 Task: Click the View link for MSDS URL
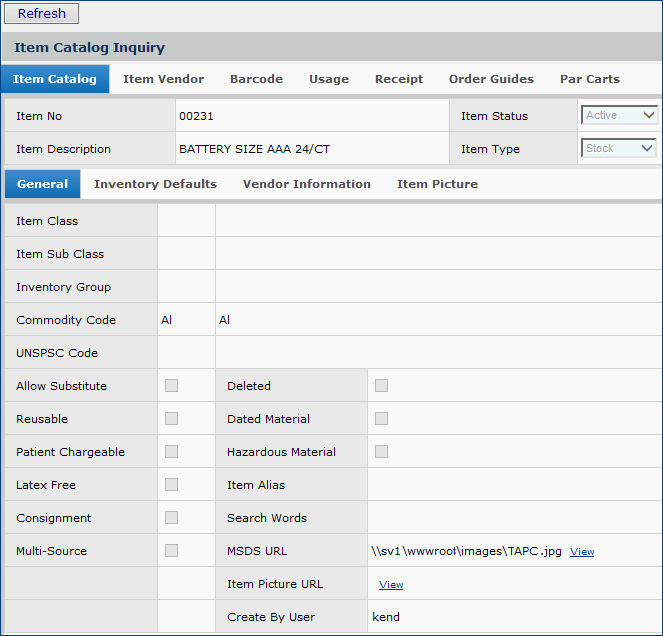point(582,552)
